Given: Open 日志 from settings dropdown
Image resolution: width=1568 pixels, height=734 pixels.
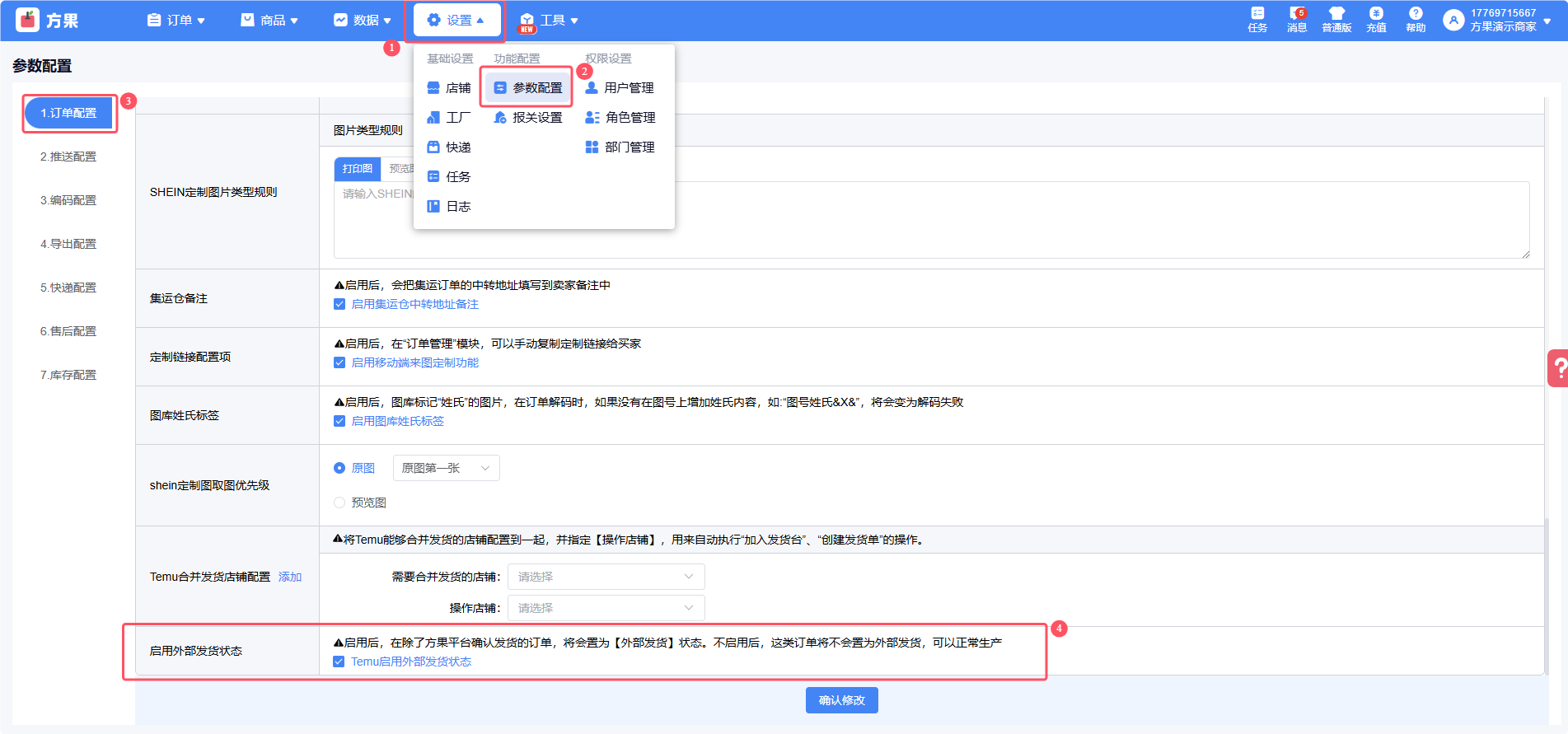Looking at the screenshot, I should (449, 207).
